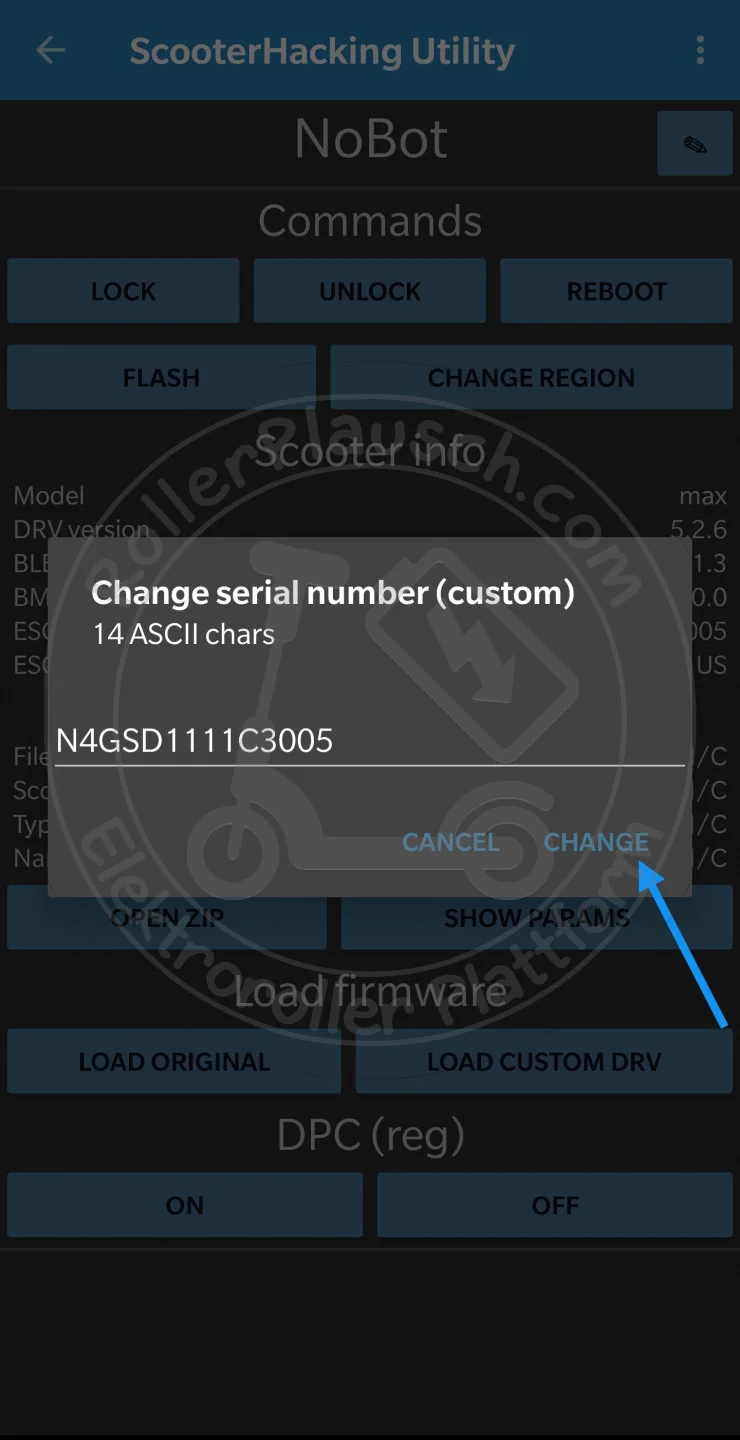Tap the back arrow icon

(50, 51)
